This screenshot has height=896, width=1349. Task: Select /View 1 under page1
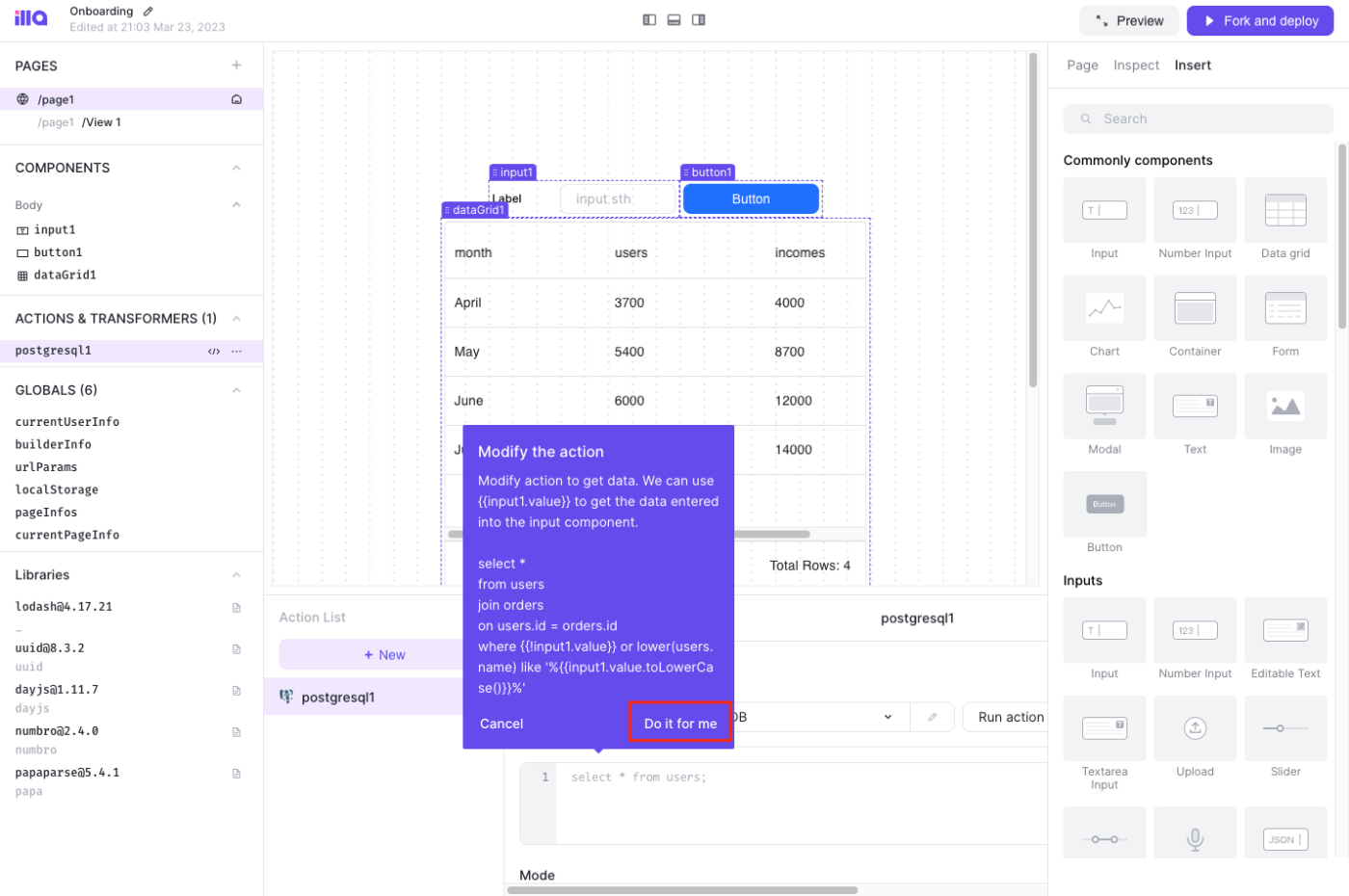[x=101, y=122]
